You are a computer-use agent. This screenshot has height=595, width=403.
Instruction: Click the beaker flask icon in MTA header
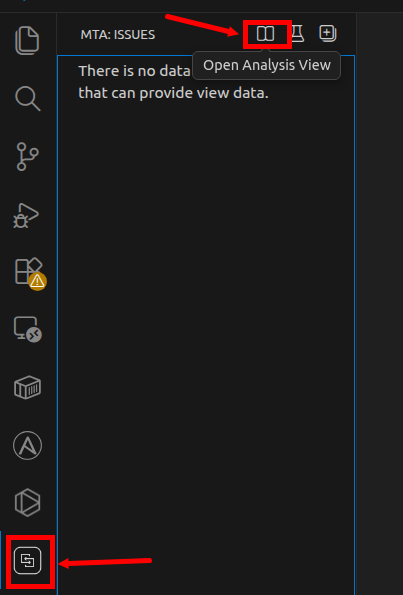298,34
